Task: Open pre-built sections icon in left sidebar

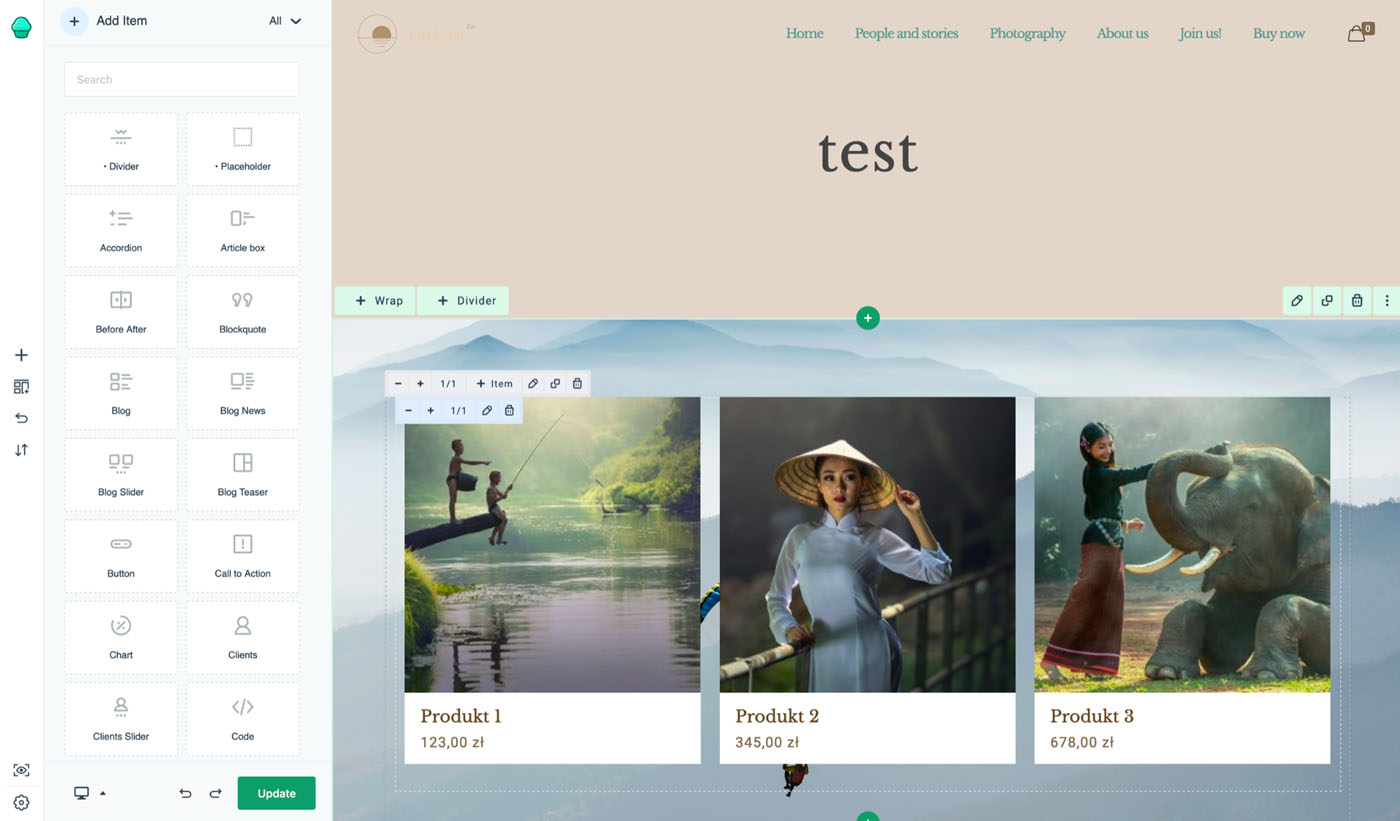Action: tap(21, 387)
